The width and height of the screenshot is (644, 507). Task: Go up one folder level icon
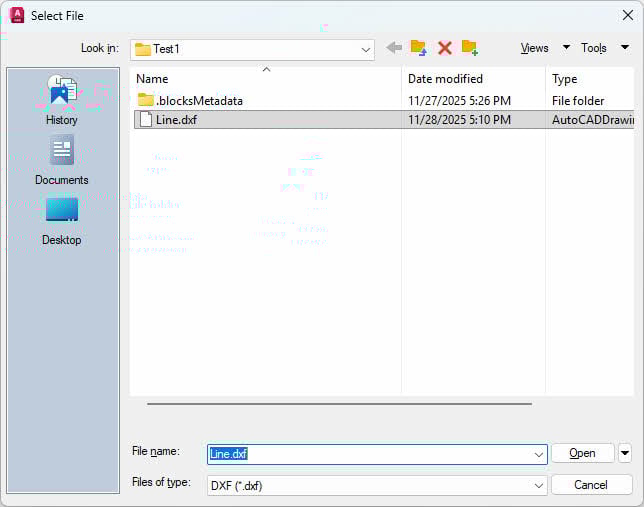(x=419, y=48)
